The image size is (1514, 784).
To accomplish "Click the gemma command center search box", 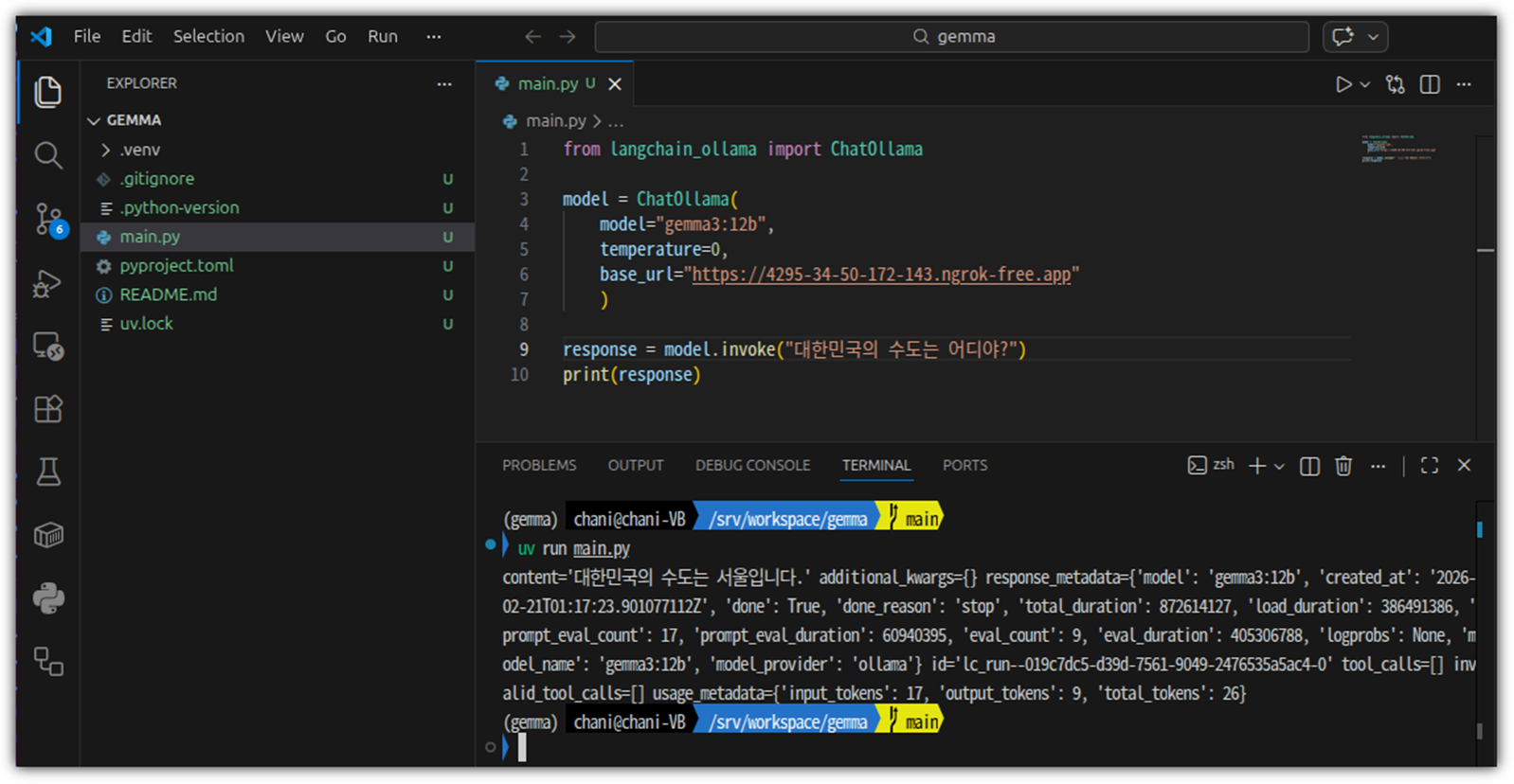I will point(952,36).
